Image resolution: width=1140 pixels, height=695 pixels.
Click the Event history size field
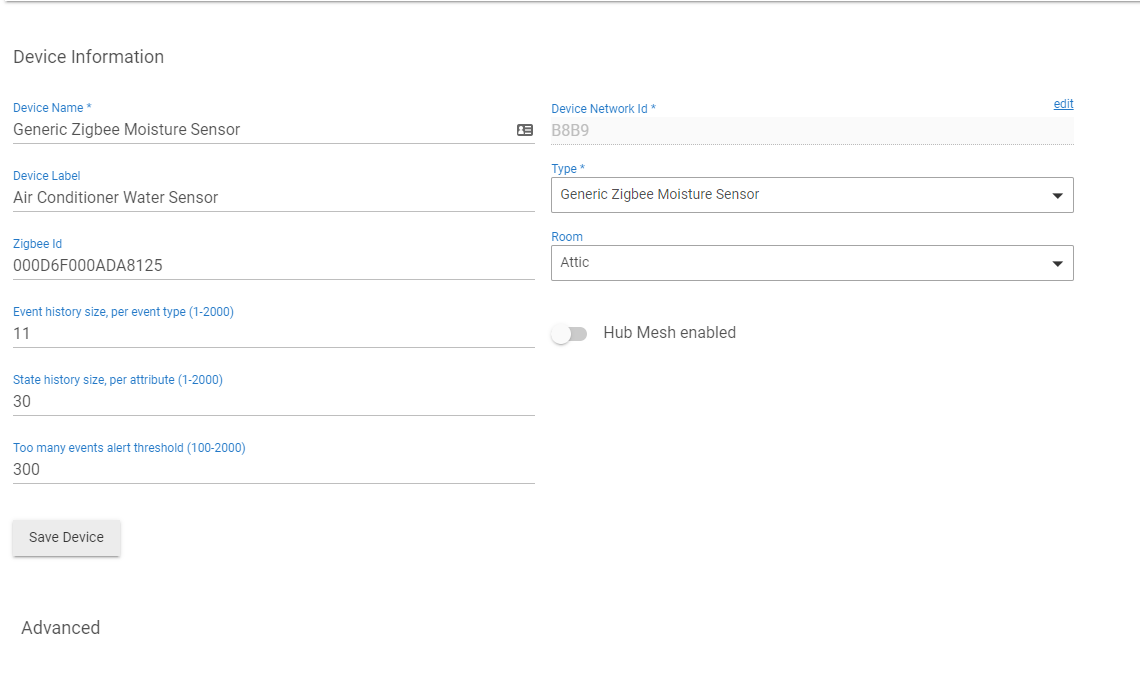point(274,334)
